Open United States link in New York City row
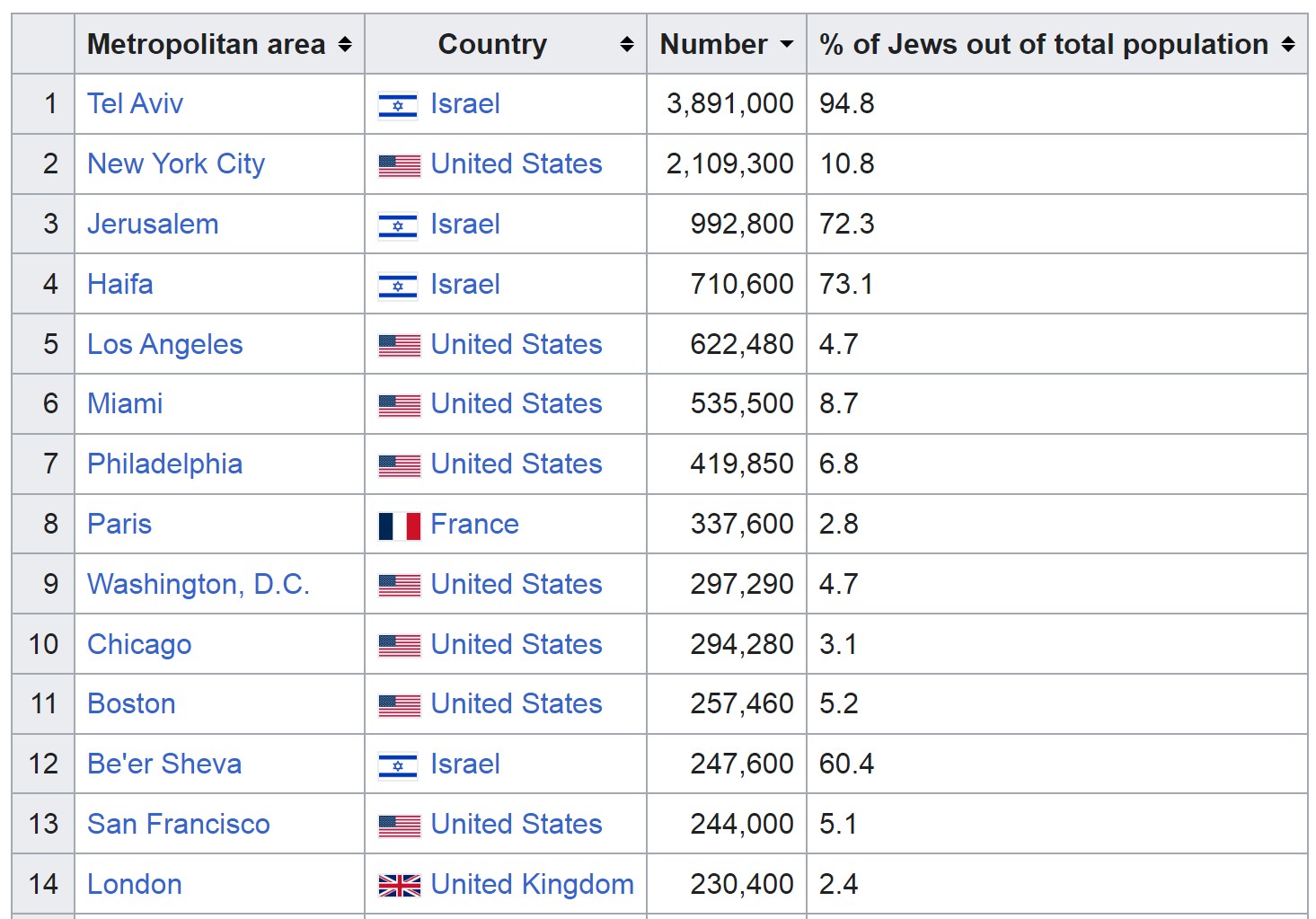The width and height of the screenshot is (1316, 919). [517, 163]
